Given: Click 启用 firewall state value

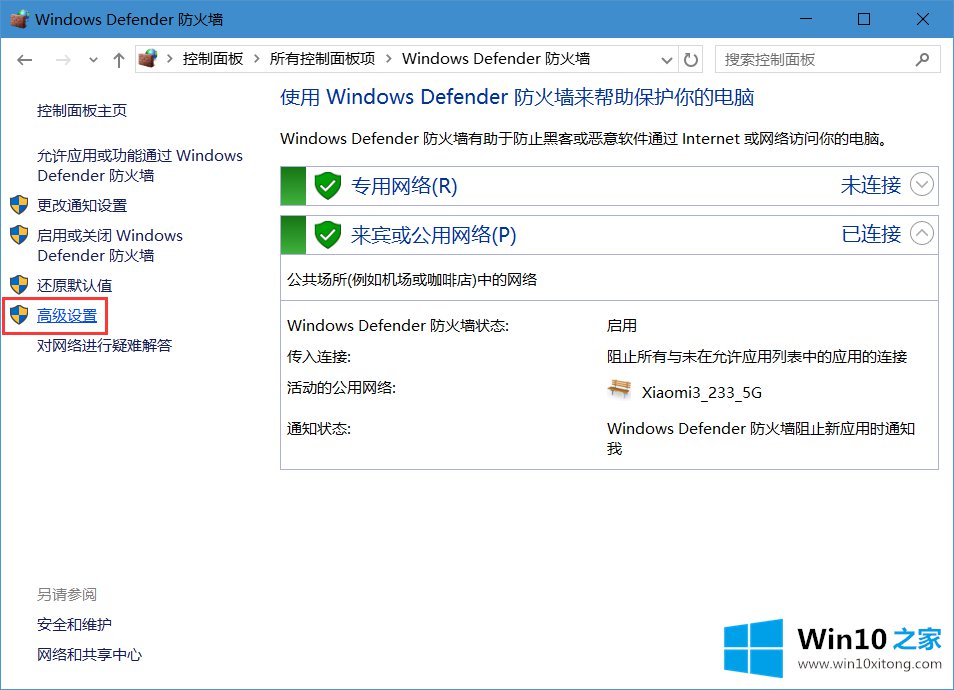Looking at the screenshot, I should [x=622, y=326].
